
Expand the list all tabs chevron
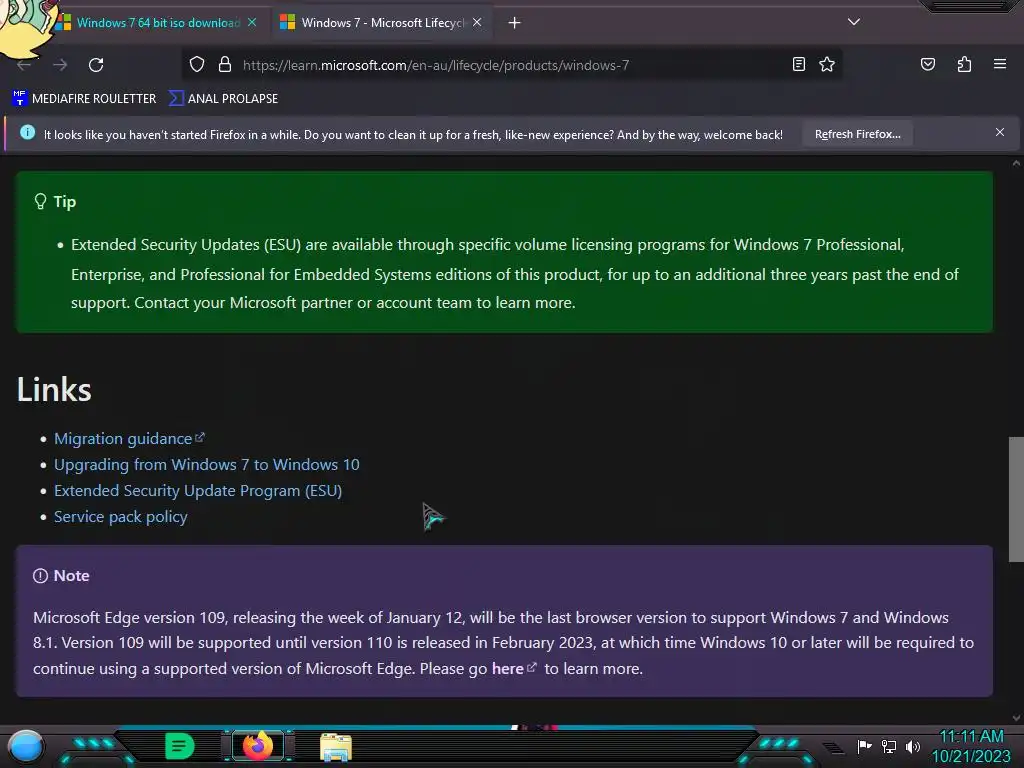click(854, 22)
